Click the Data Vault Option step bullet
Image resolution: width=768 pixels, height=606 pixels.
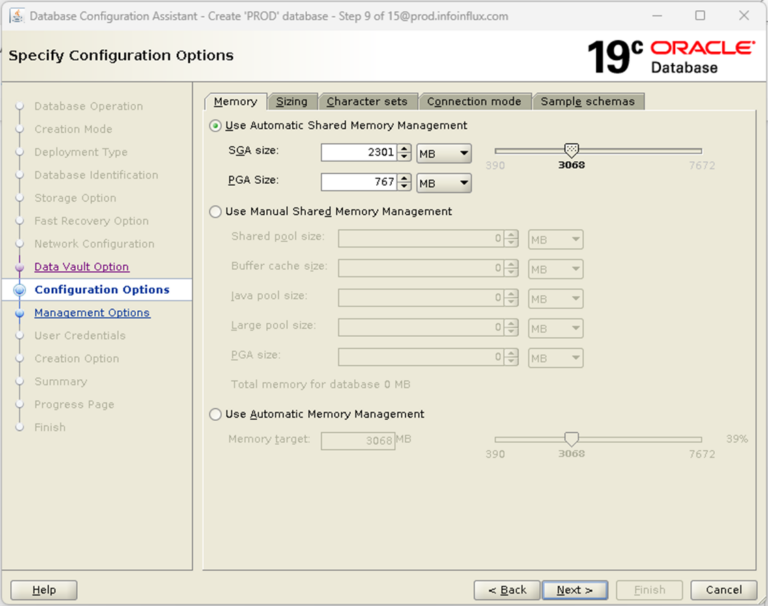(20, 267)
